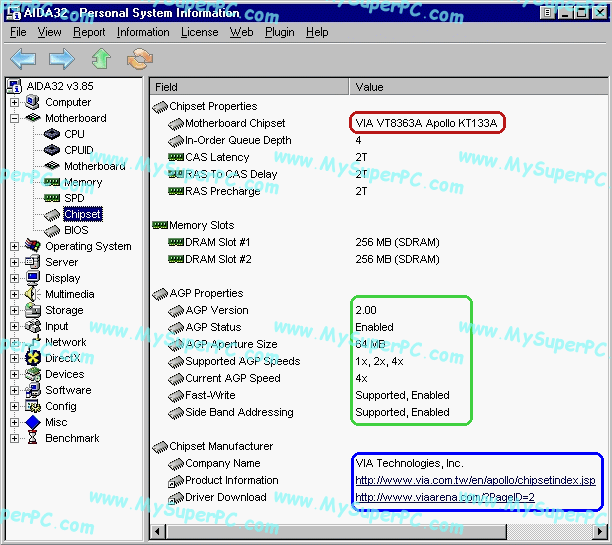Click the CPU chip icon in the tree
This screenshot has height=545, width=612.
(52, 134)
